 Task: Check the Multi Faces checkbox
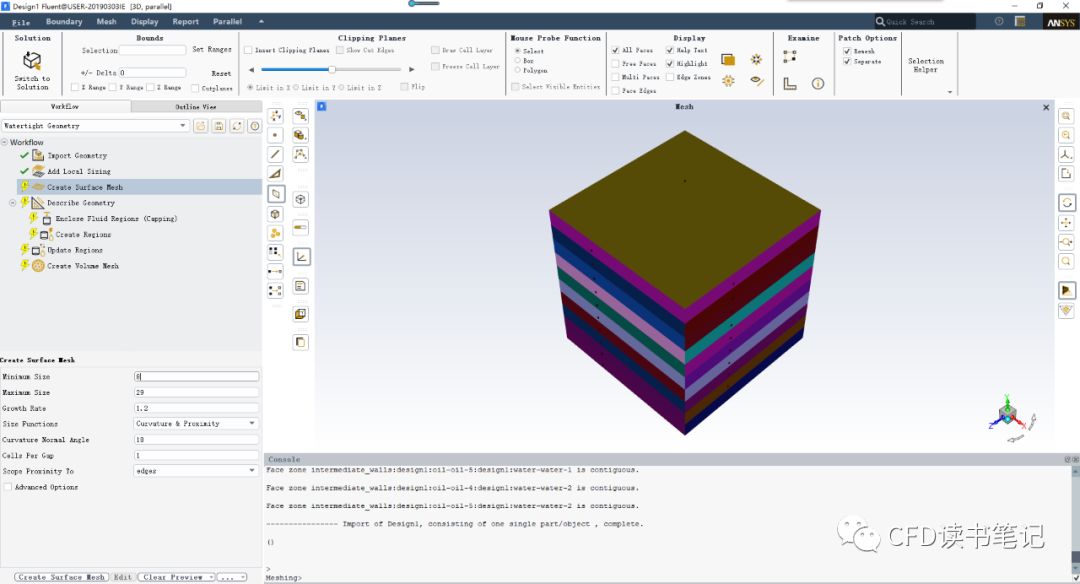[615, 77]
